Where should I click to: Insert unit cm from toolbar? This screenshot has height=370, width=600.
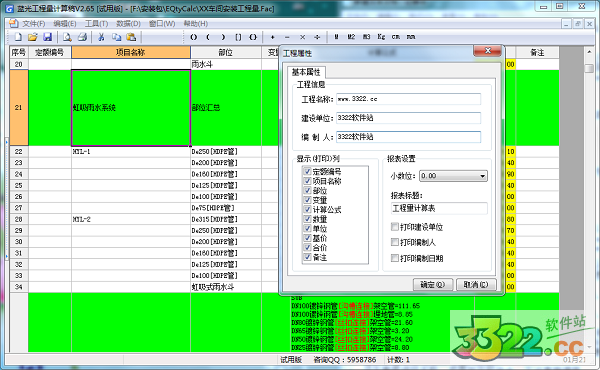396,37
